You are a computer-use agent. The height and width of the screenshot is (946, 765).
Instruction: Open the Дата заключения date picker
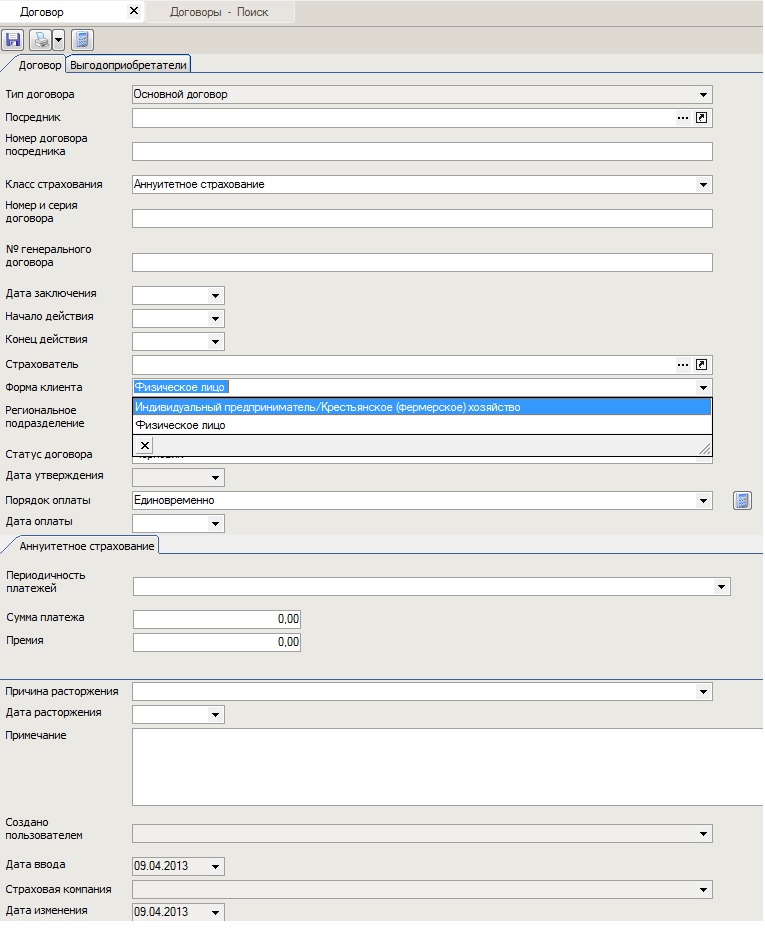[214, 296]
